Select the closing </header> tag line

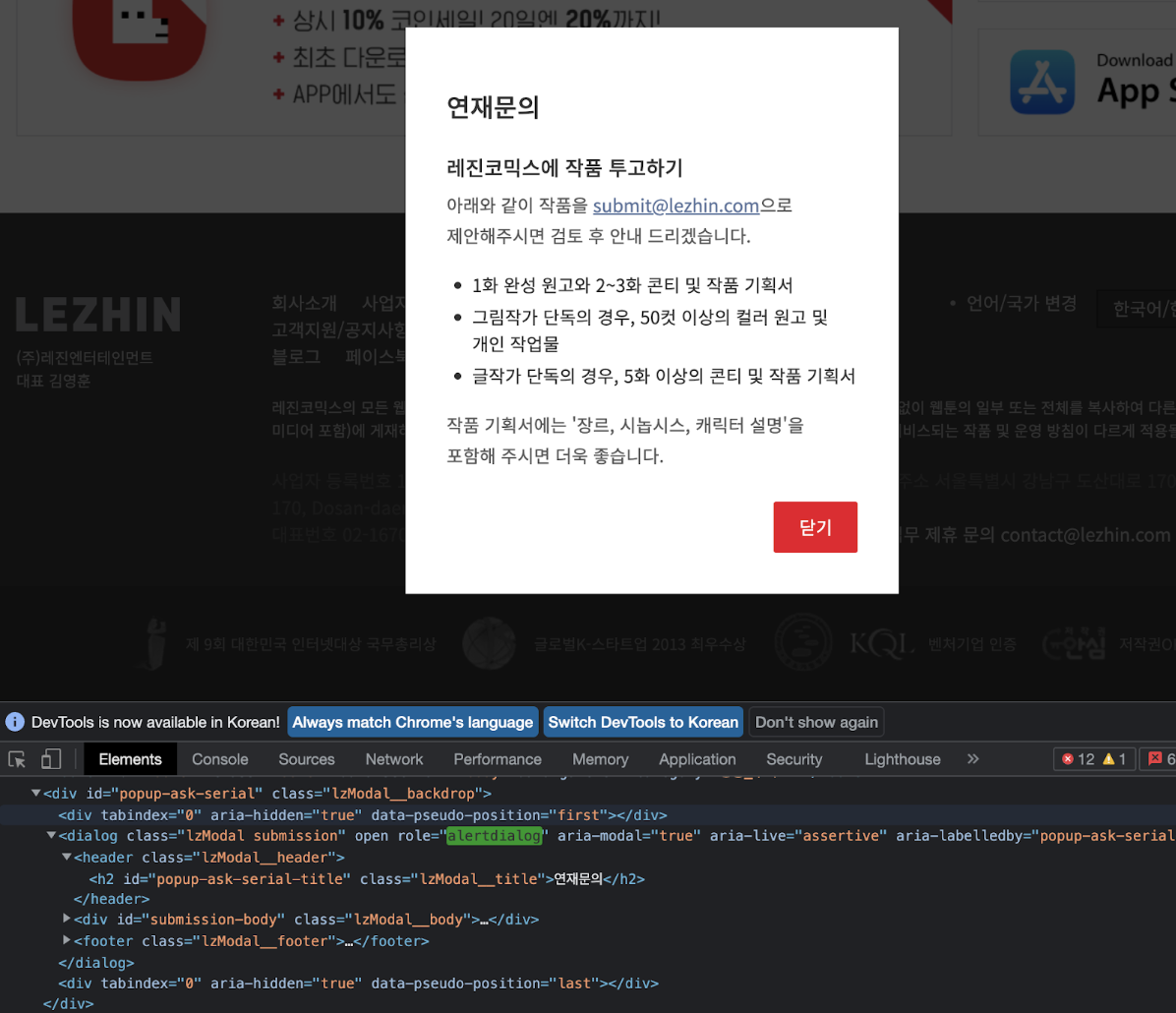point(111,898)
